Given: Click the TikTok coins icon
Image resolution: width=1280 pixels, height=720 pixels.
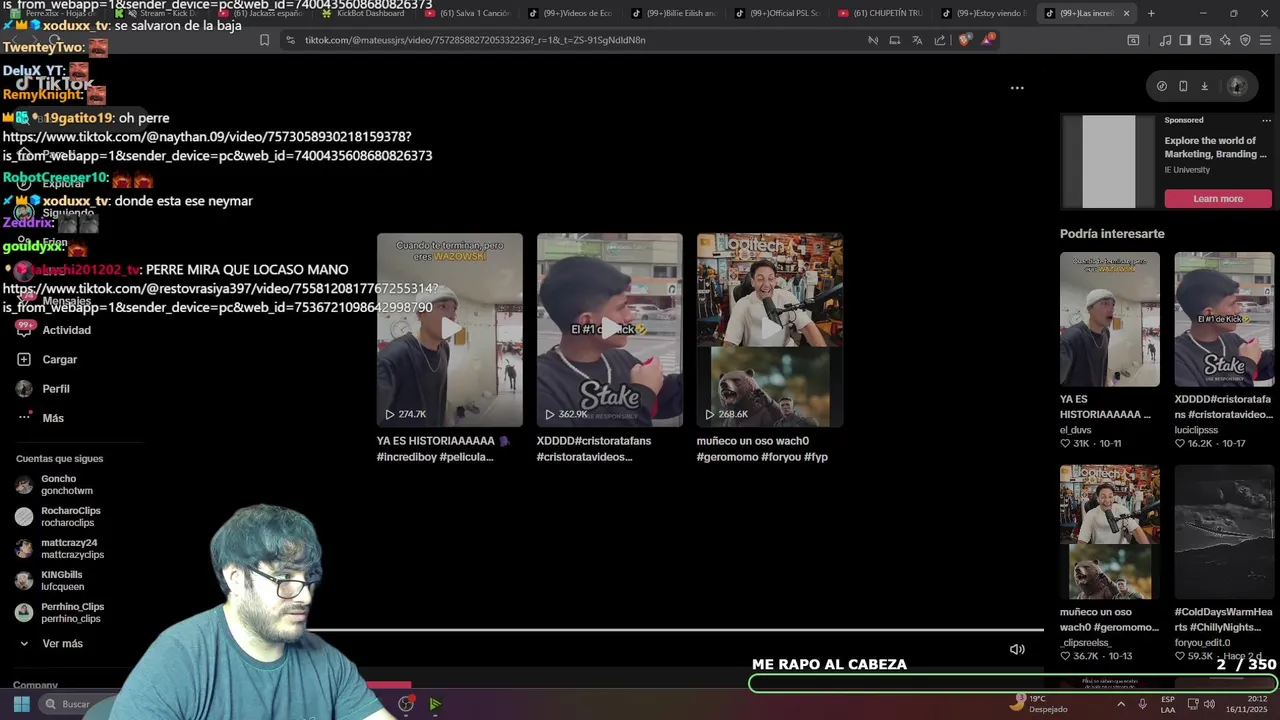Looking at the screenshot, I should 1161,86.
